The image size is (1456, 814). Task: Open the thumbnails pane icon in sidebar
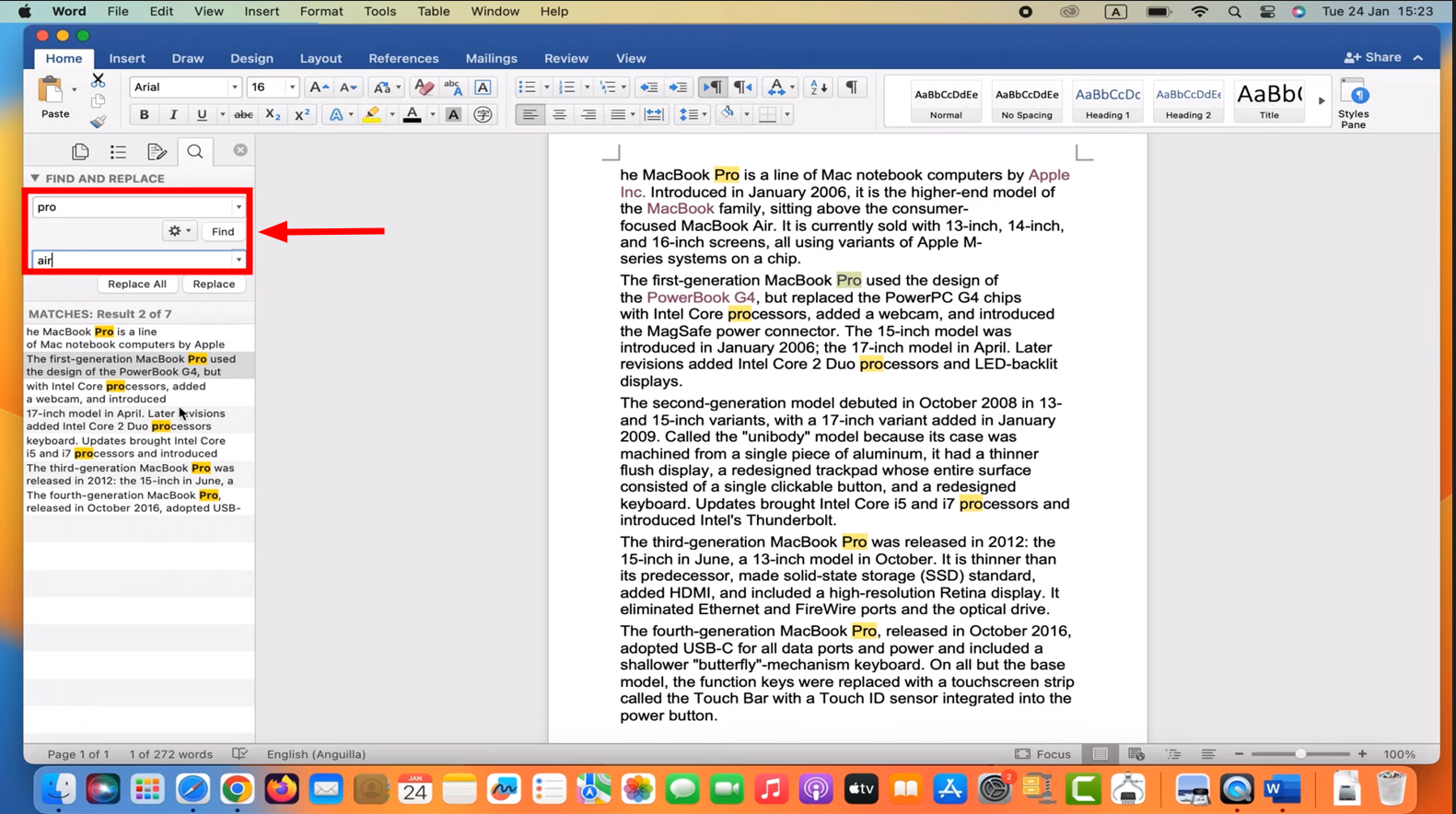point(80,151)
